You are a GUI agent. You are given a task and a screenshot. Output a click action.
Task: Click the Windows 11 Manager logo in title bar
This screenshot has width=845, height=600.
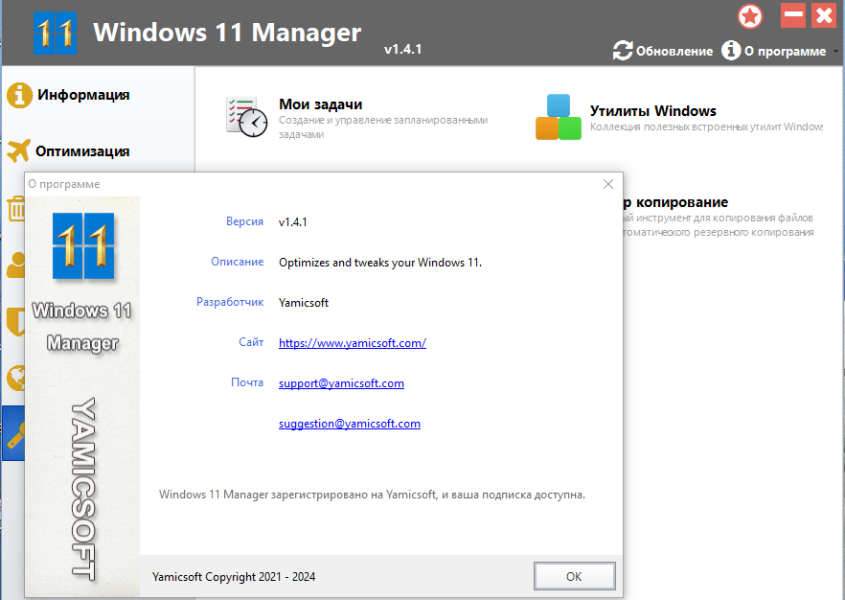pyautogui.click(x=55, y=33)
